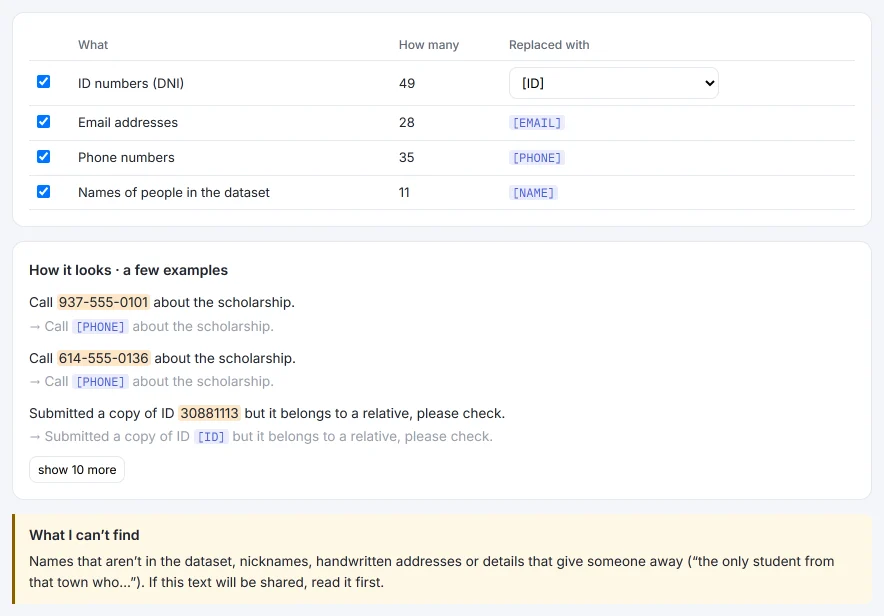Click the [EMAIL] replacement tag
This screenshot has width=884, height=616.
(537, 123)
